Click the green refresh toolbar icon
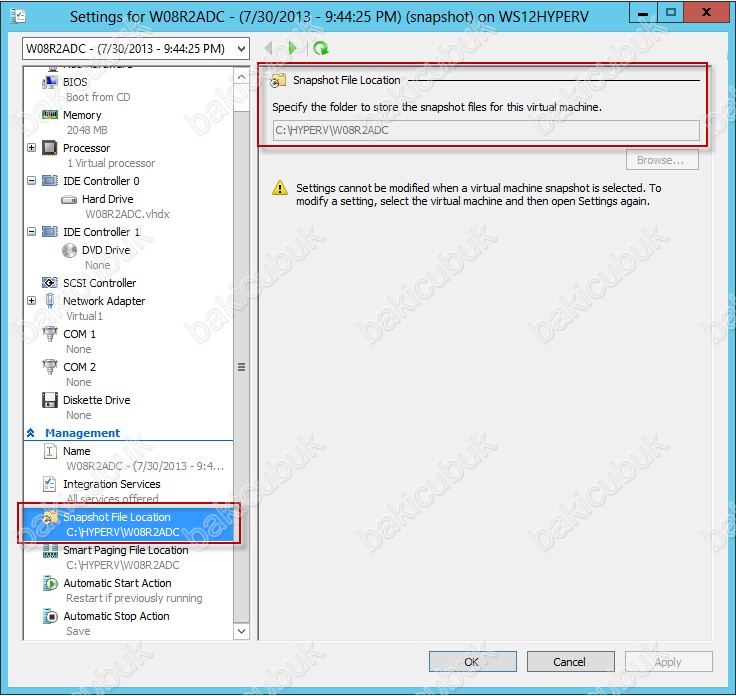Viewport: 736px width, 696px height. click(321, 48)
